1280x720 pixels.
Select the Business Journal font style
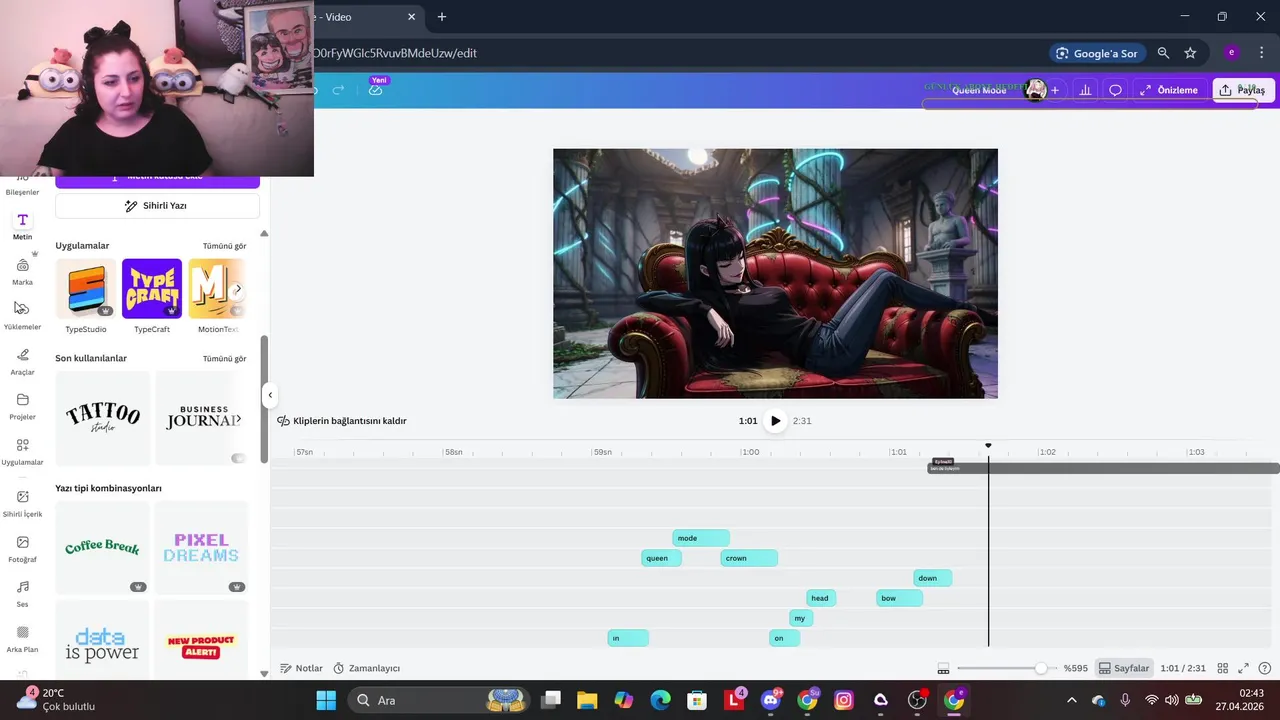click(202, 418)
